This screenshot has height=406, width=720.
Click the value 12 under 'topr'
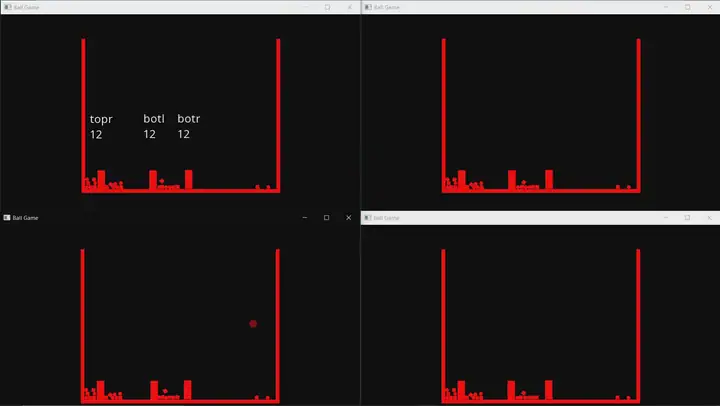coord(96,135)
